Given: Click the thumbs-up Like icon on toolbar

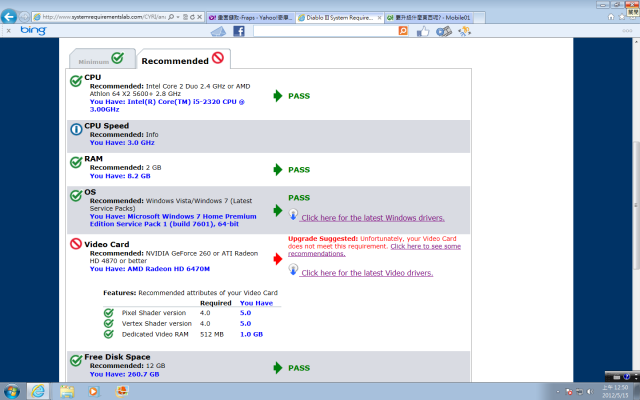Looking at the screenshot, I should point(423,31).
